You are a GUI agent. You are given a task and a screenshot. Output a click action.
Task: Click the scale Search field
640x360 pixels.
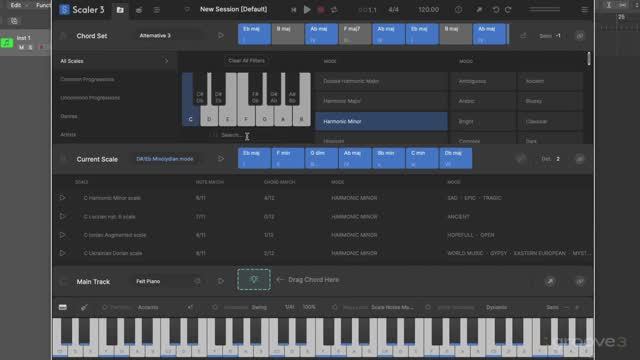(x=231, y=135)
